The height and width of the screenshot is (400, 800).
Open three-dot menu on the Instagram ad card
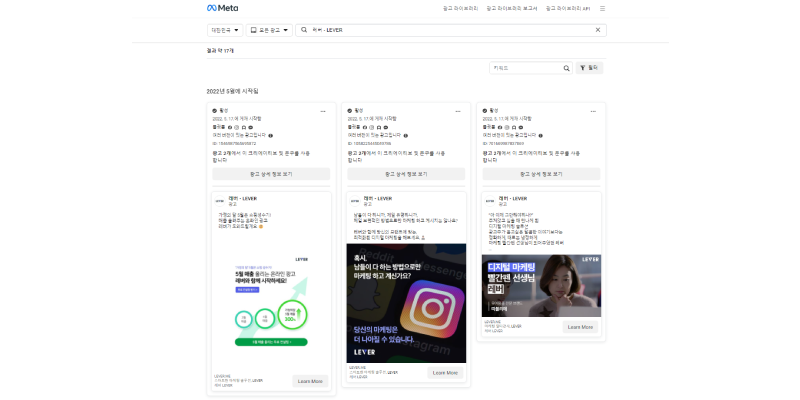pyautogui.click(x=458, y=111)
